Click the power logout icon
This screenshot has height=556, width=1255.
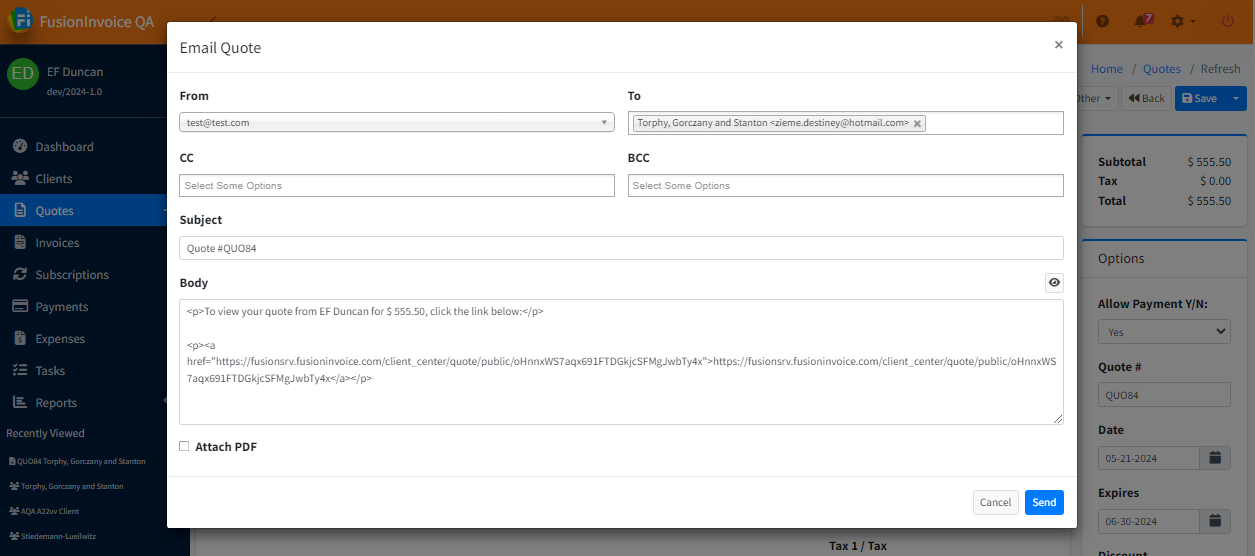pos(1227,21)
